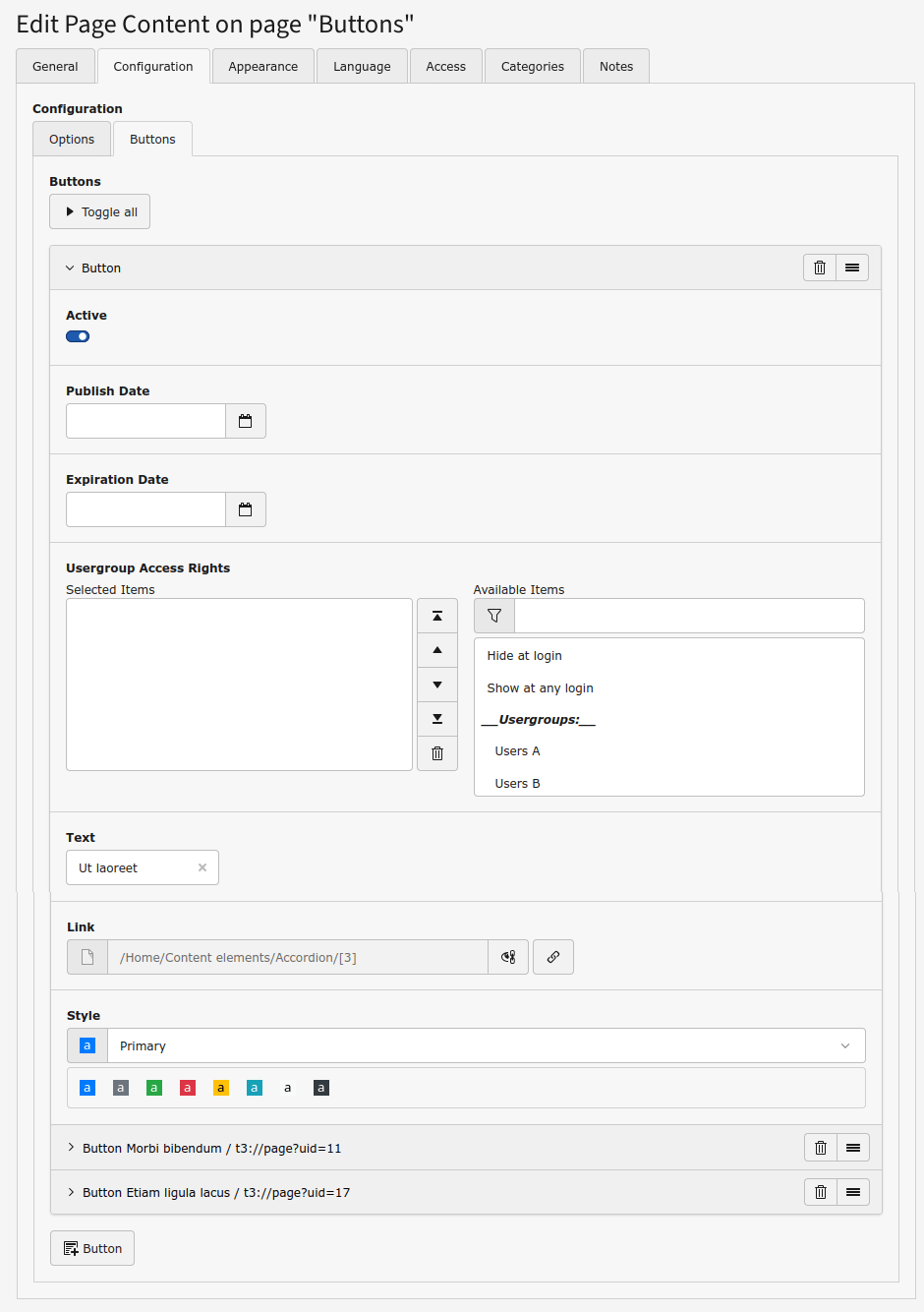Screen dimensions: 924x1312
Task: Open the link browser chain icon
Action: coord(553,957)
